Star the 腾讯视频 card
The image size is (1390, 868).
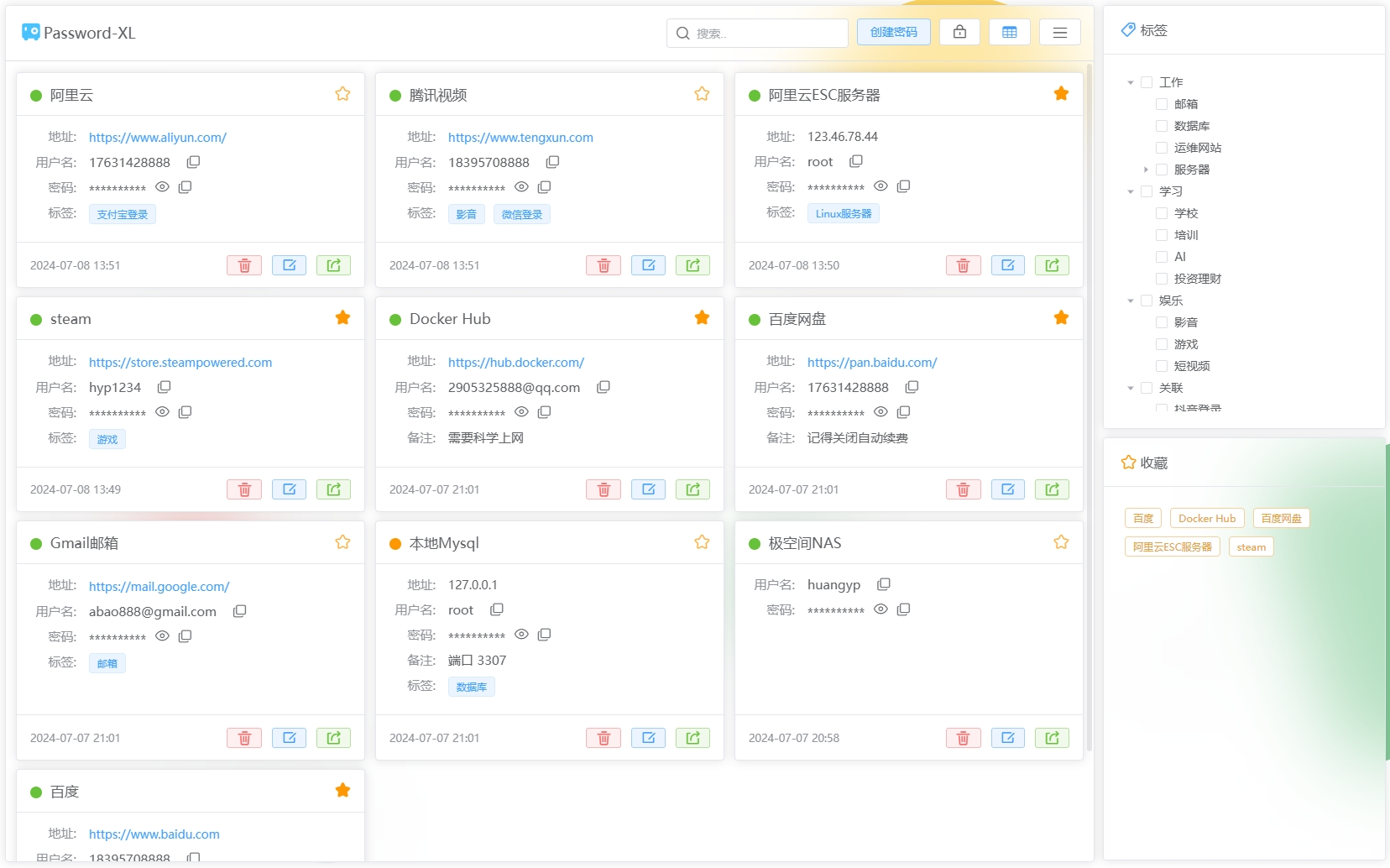click(702, 94)
